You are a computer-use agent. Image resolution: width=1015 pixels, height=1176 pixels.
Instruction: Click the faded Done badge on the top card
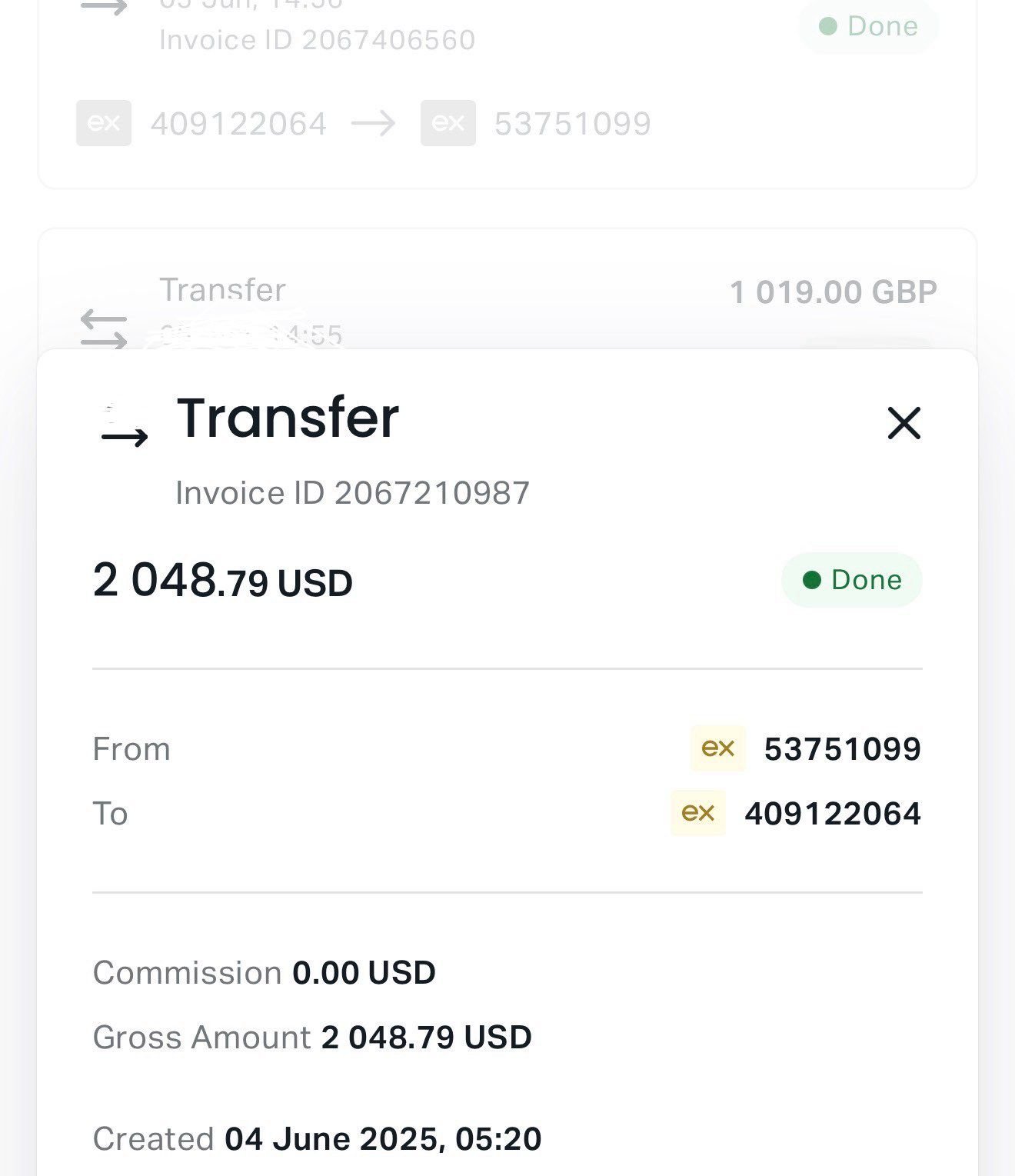pos(869,27)
